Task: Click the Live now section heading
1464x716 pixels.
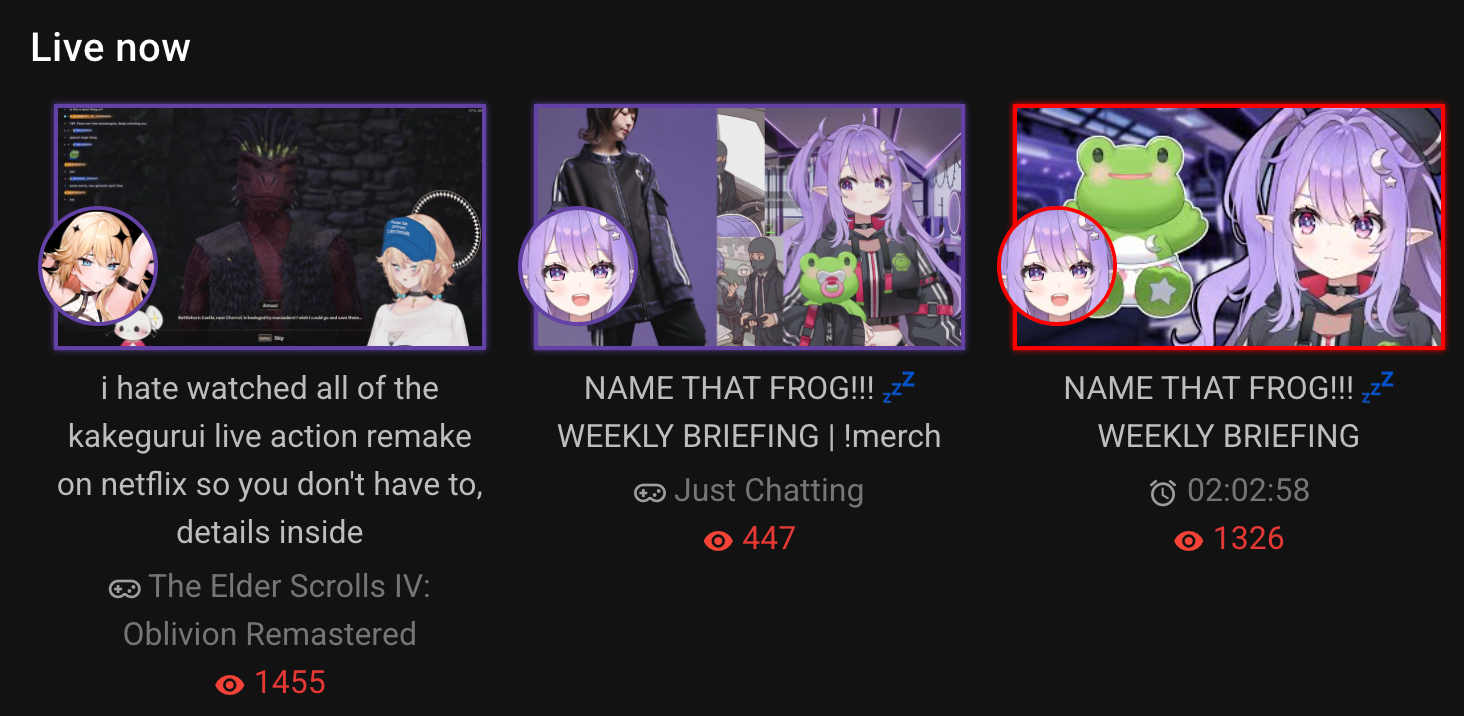Action: pos(110,47)
